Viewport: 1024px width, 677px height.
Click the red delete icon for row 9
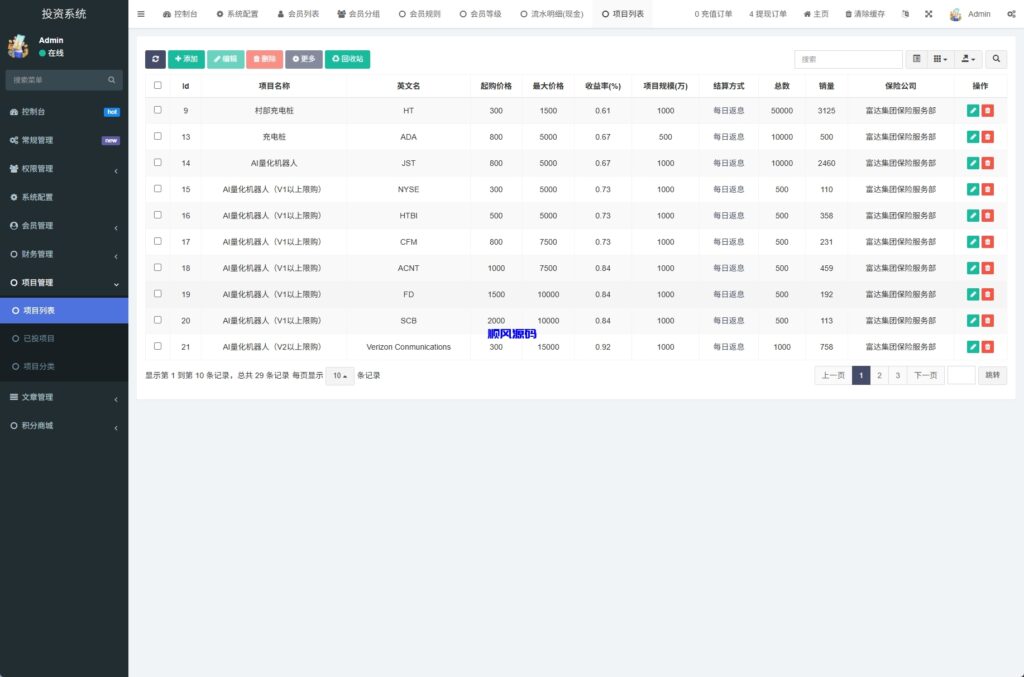point(987,111)
